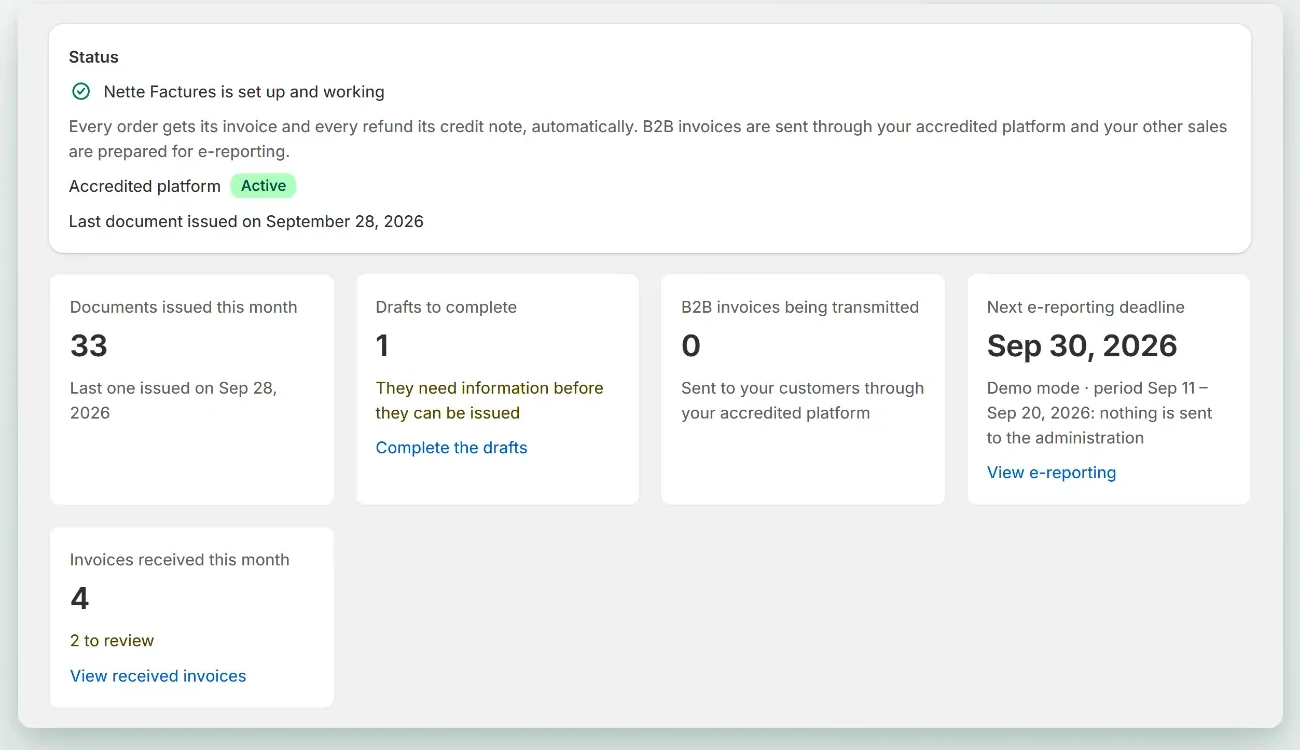Click "Last document issued on September 28, 2026"

point(246,221)
